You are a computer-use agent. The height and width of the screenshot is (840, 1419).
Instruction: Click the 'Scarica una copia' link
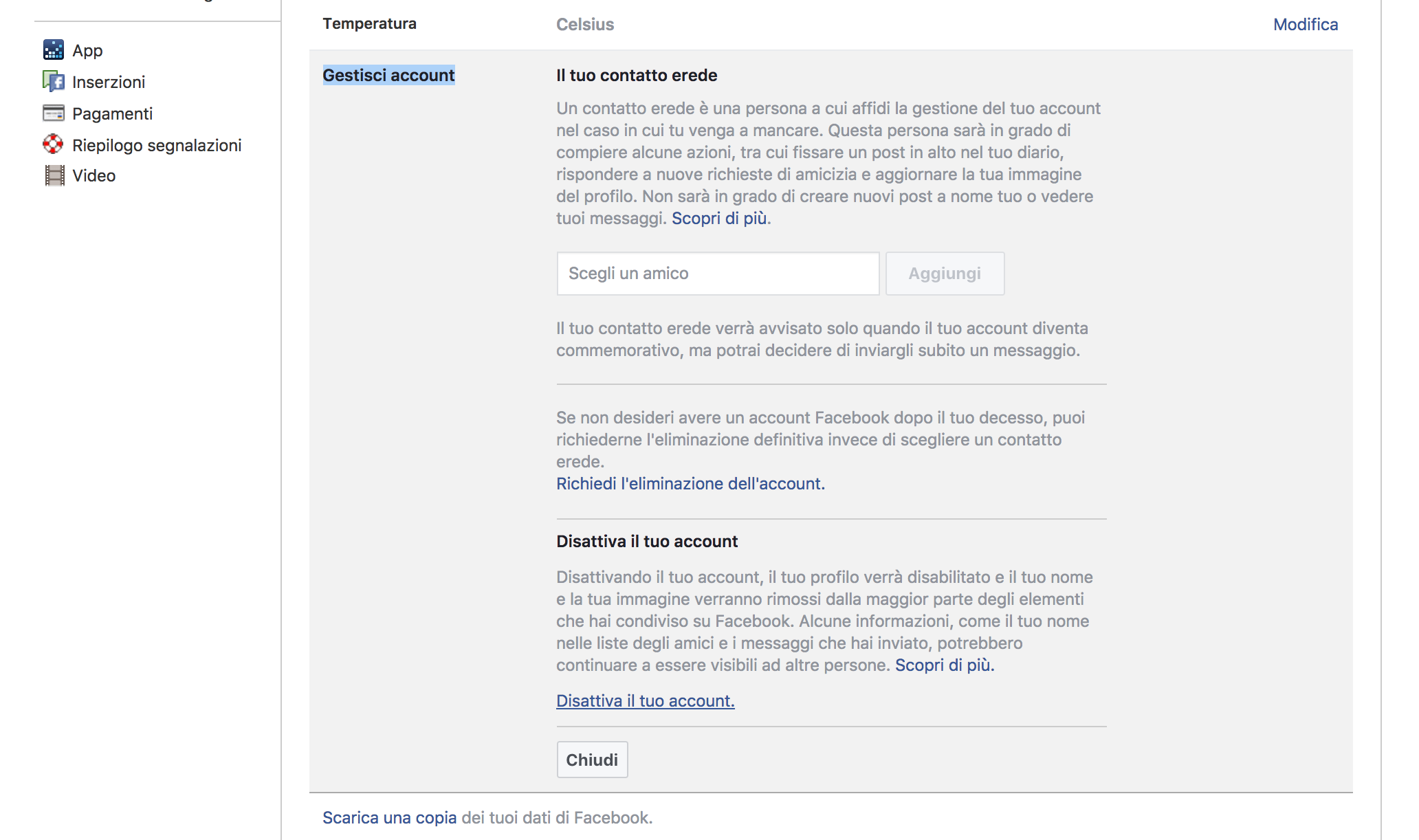tap(389, 817)
